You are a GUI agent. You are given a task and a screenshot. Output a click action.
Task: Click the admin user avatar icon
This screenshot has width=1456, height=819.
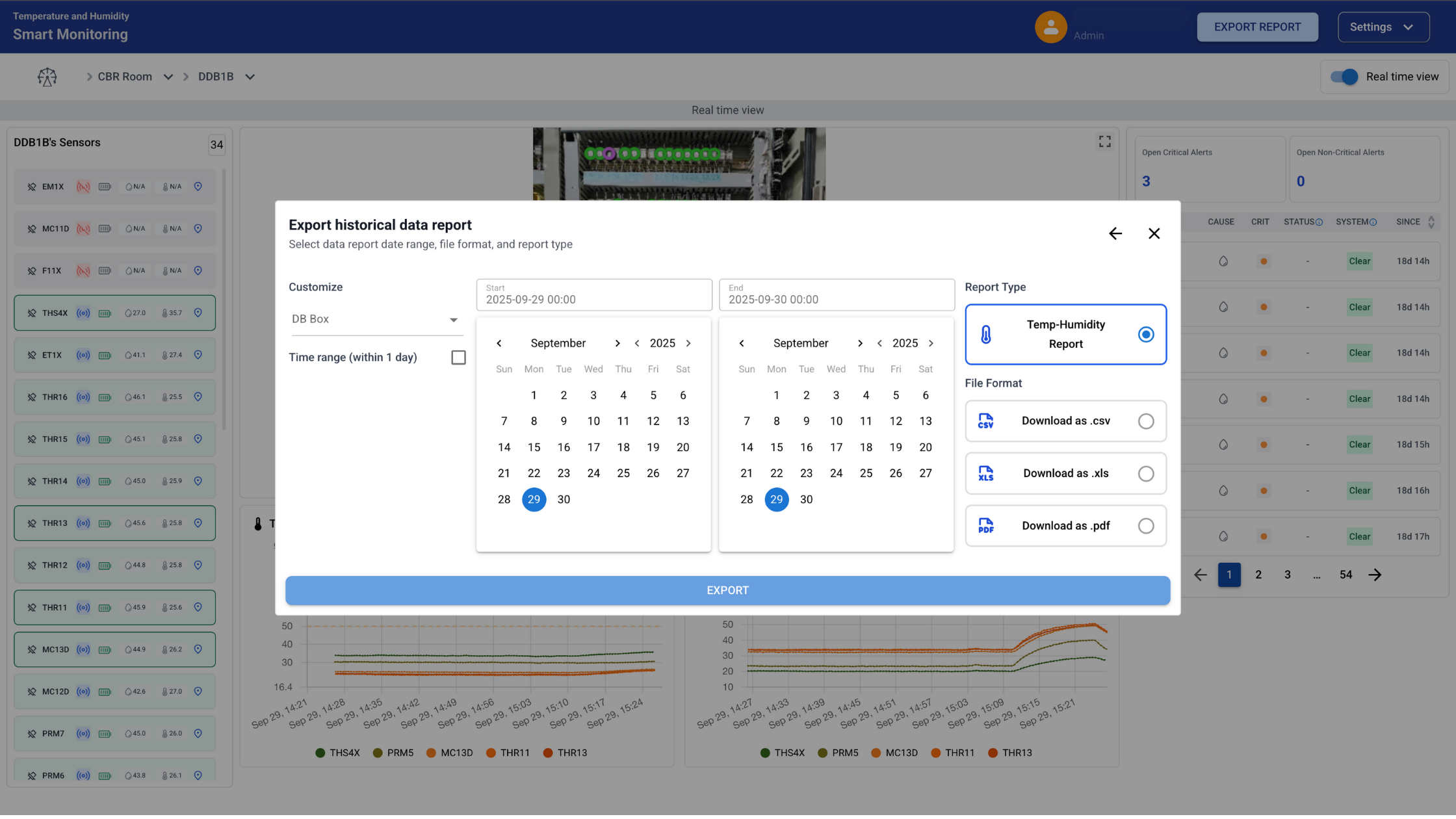(x=1050, y=27)
